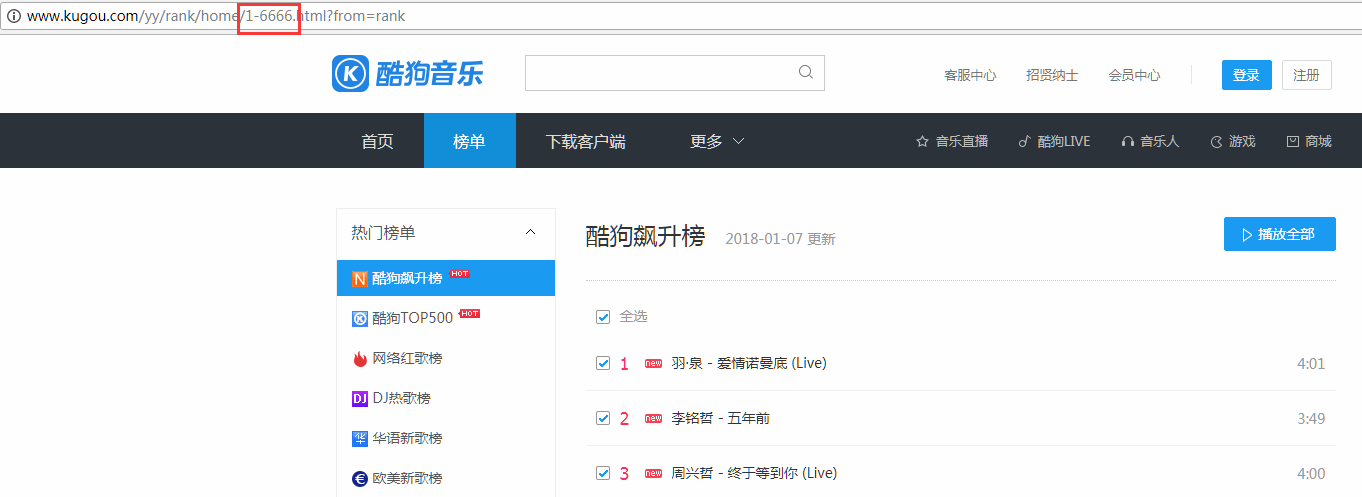Click the music note icon beside 酷狗LIVE
This screenshot has width=1362, height=497.
(x=1024, y=142)
